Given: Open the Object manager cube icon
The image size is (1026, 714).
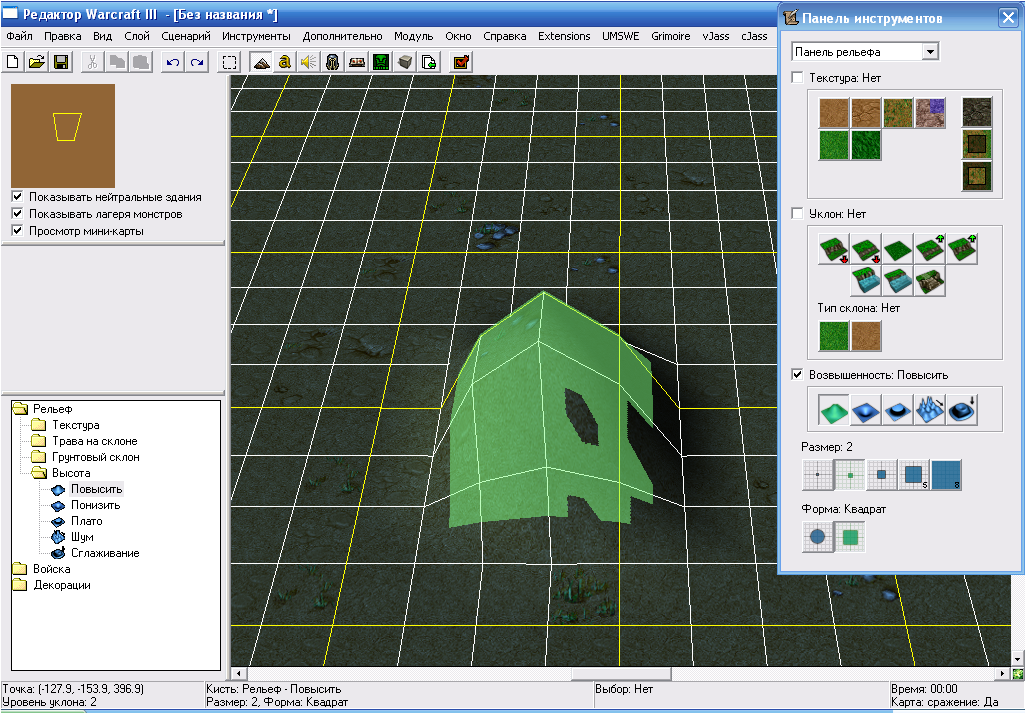Looking at the screenshot, I should click(x=406, y=62).
